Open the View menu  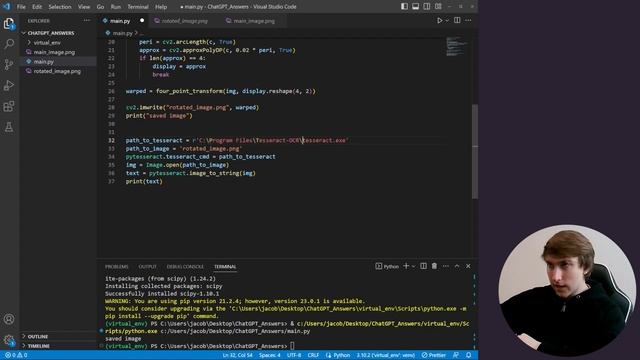tap(84, 7)
